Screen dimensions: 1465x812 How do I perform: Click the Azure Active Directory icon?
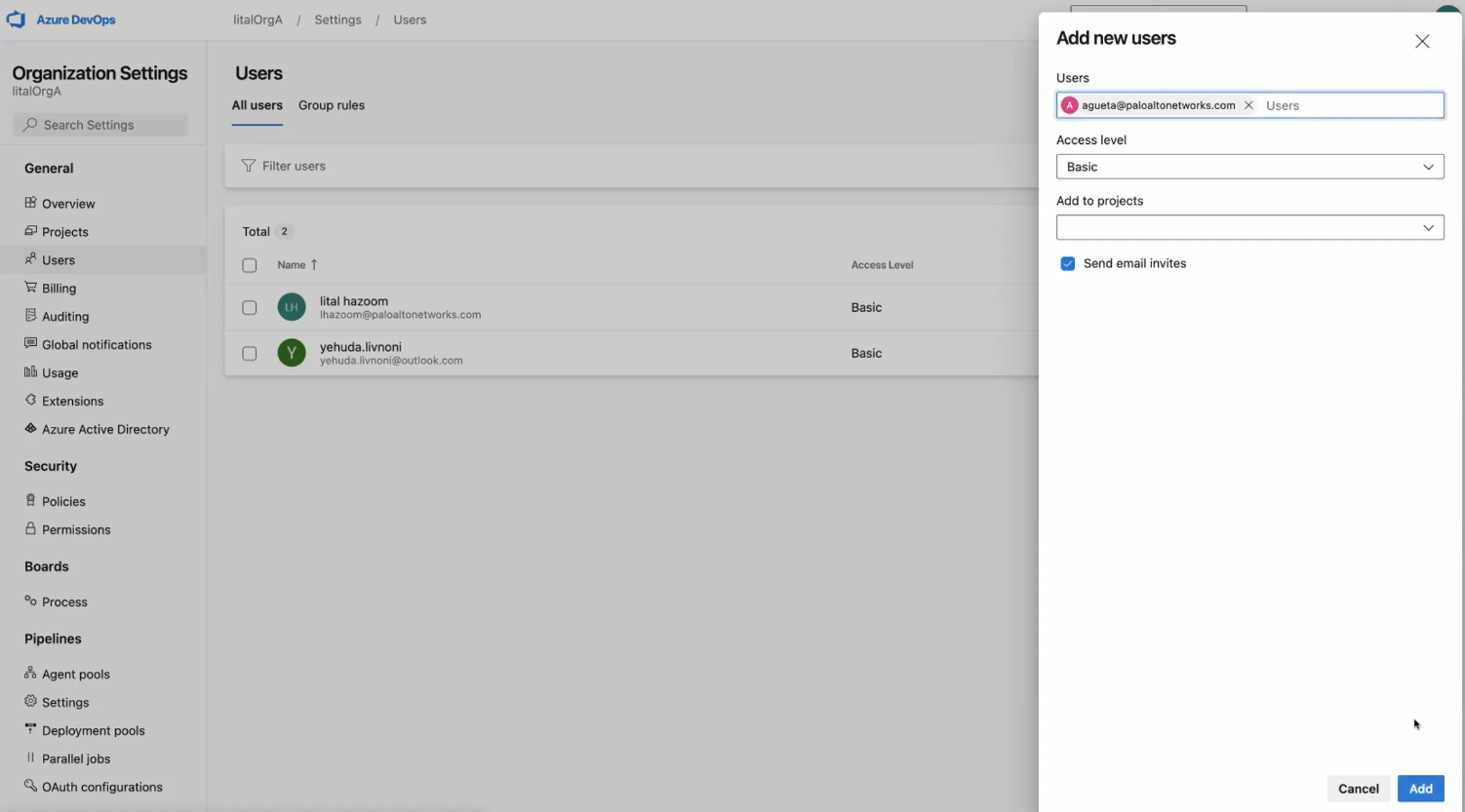coord(30,429)
